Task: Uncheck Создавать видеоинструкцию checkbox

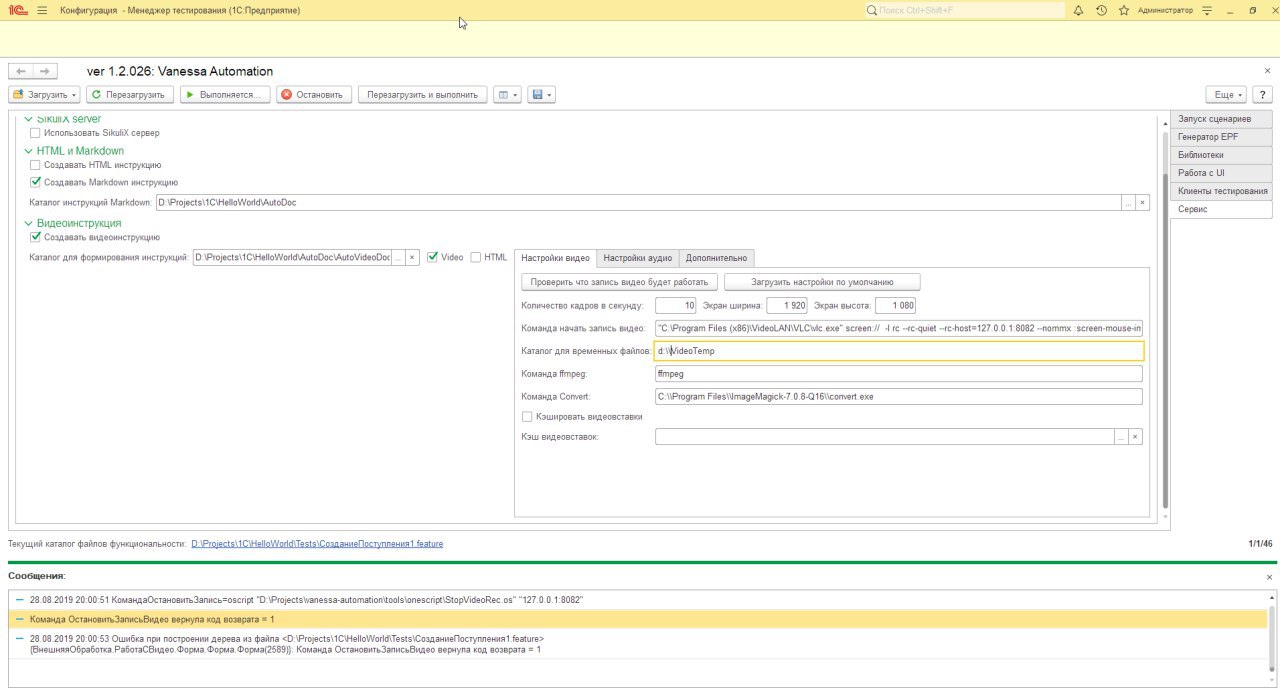Action: tap(36, 237)
